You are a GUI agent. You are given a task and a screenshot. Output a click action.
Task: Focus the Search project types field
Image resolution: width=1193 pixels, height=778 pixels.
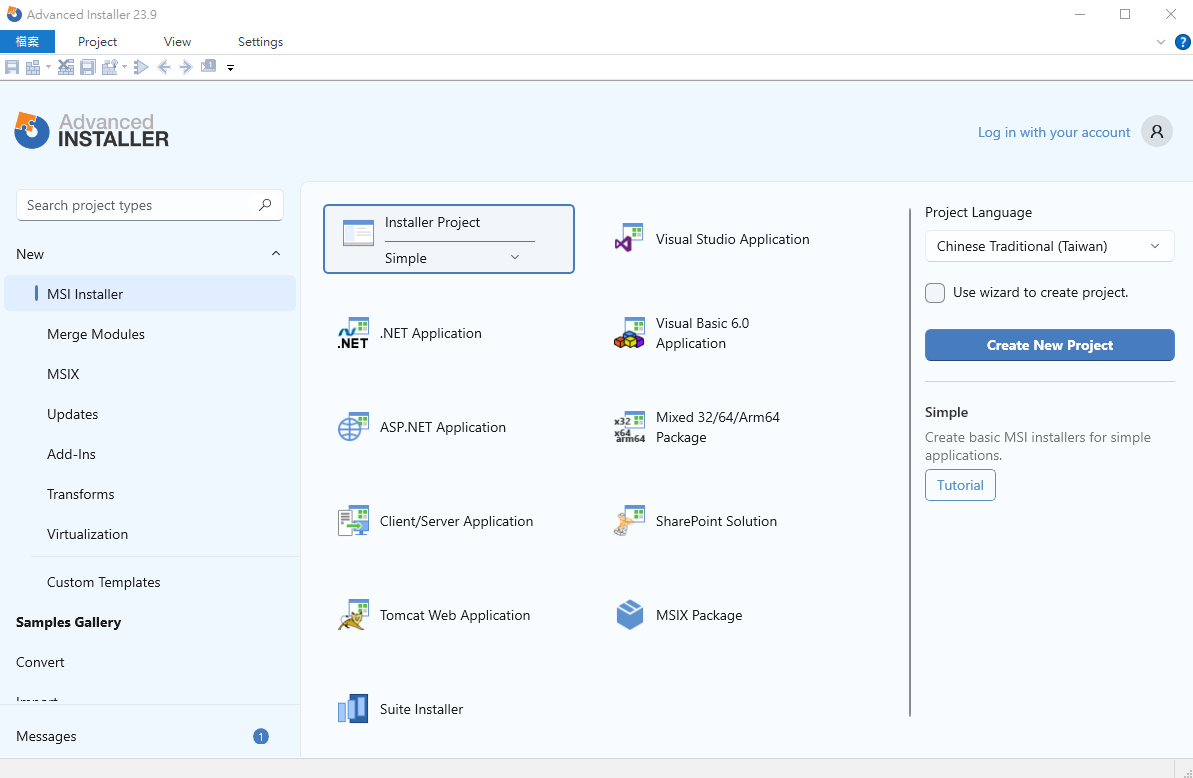click(150, 205)
